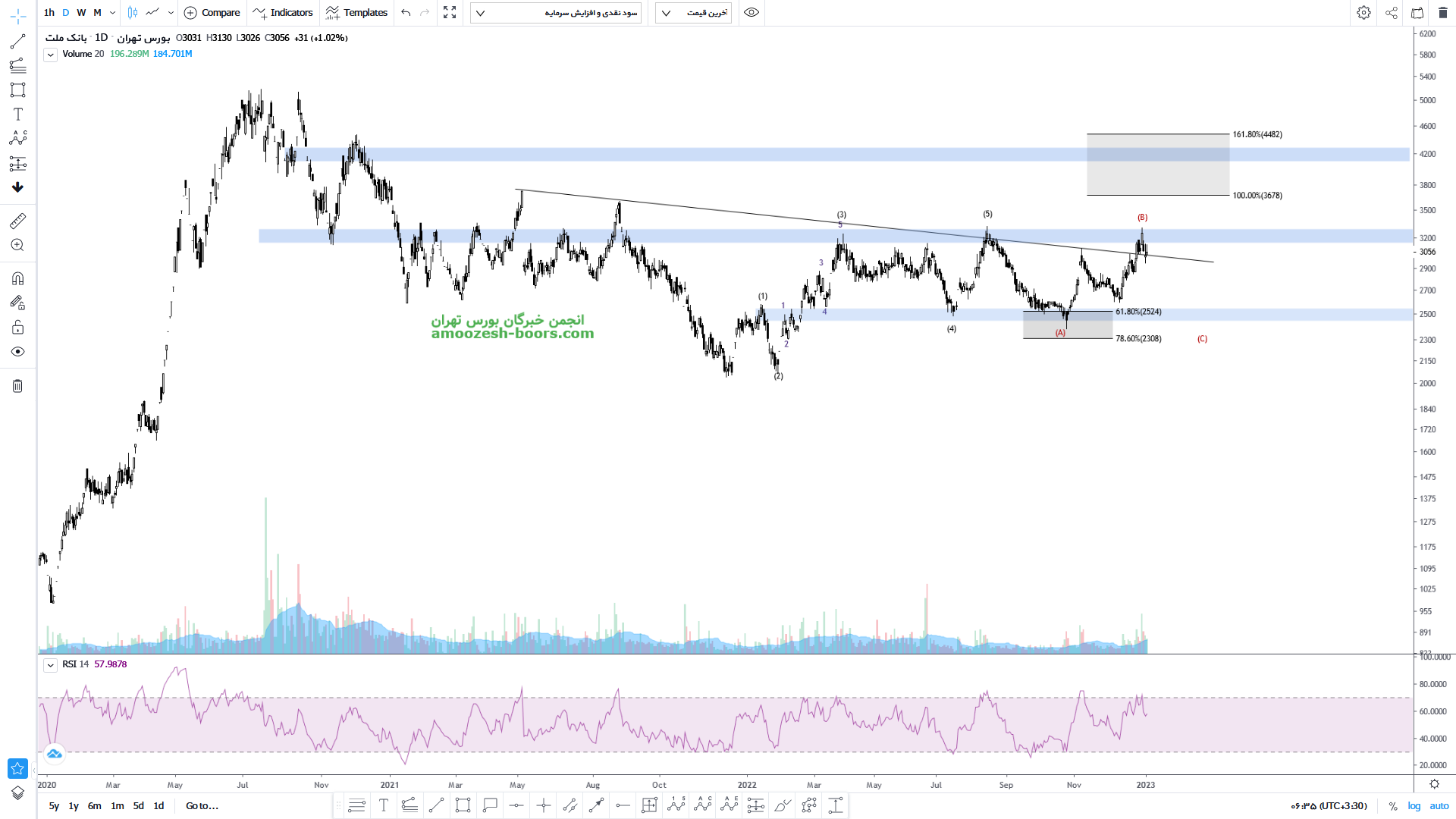This screenshot has height=819, width=1456.
Task: Toggle the magnet snap mode
Action: click(x=17, y=278)
